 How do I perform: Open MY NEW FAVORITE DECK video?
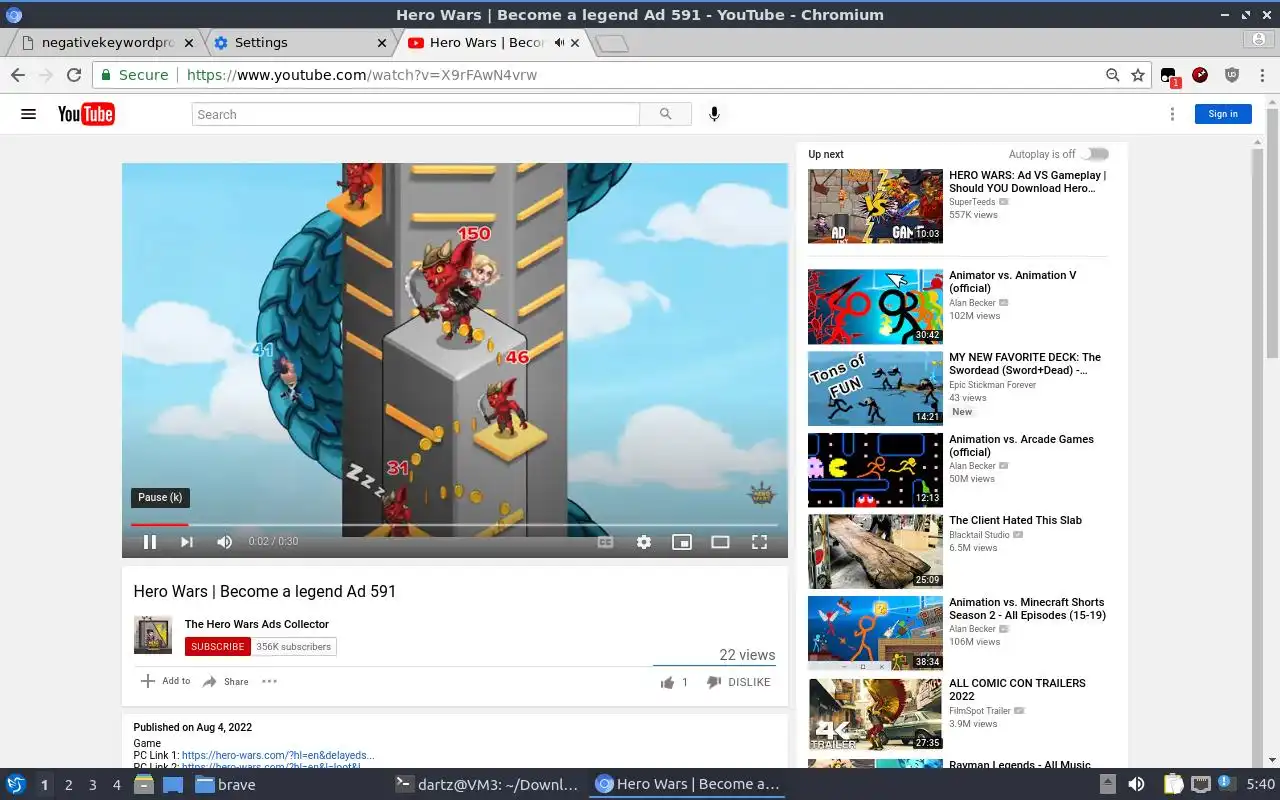[x=1025, y=363]
